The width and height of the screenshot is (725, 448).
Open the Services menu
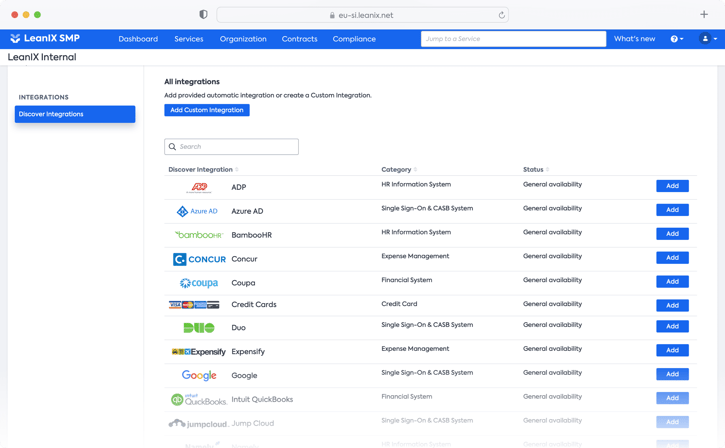(189, 39)
